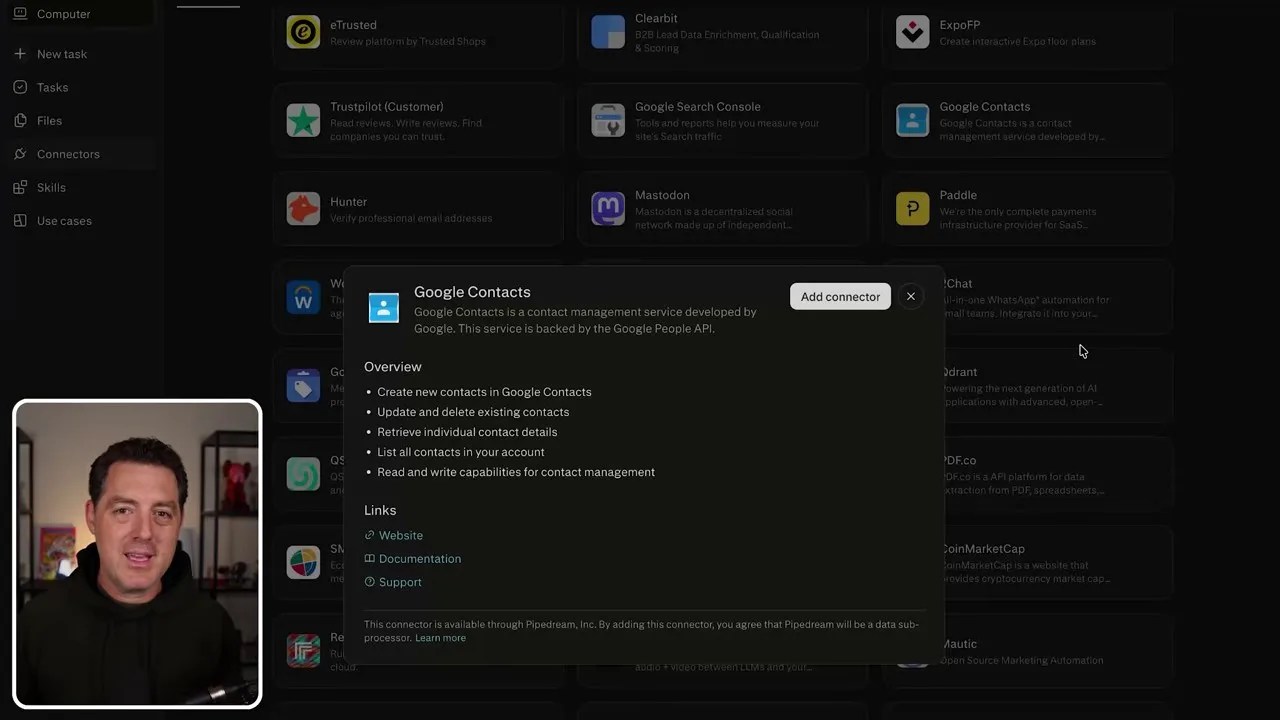Viewport: 1280px width, 720px height.
Task: Open the Hunter connector card
Action: 418,208
